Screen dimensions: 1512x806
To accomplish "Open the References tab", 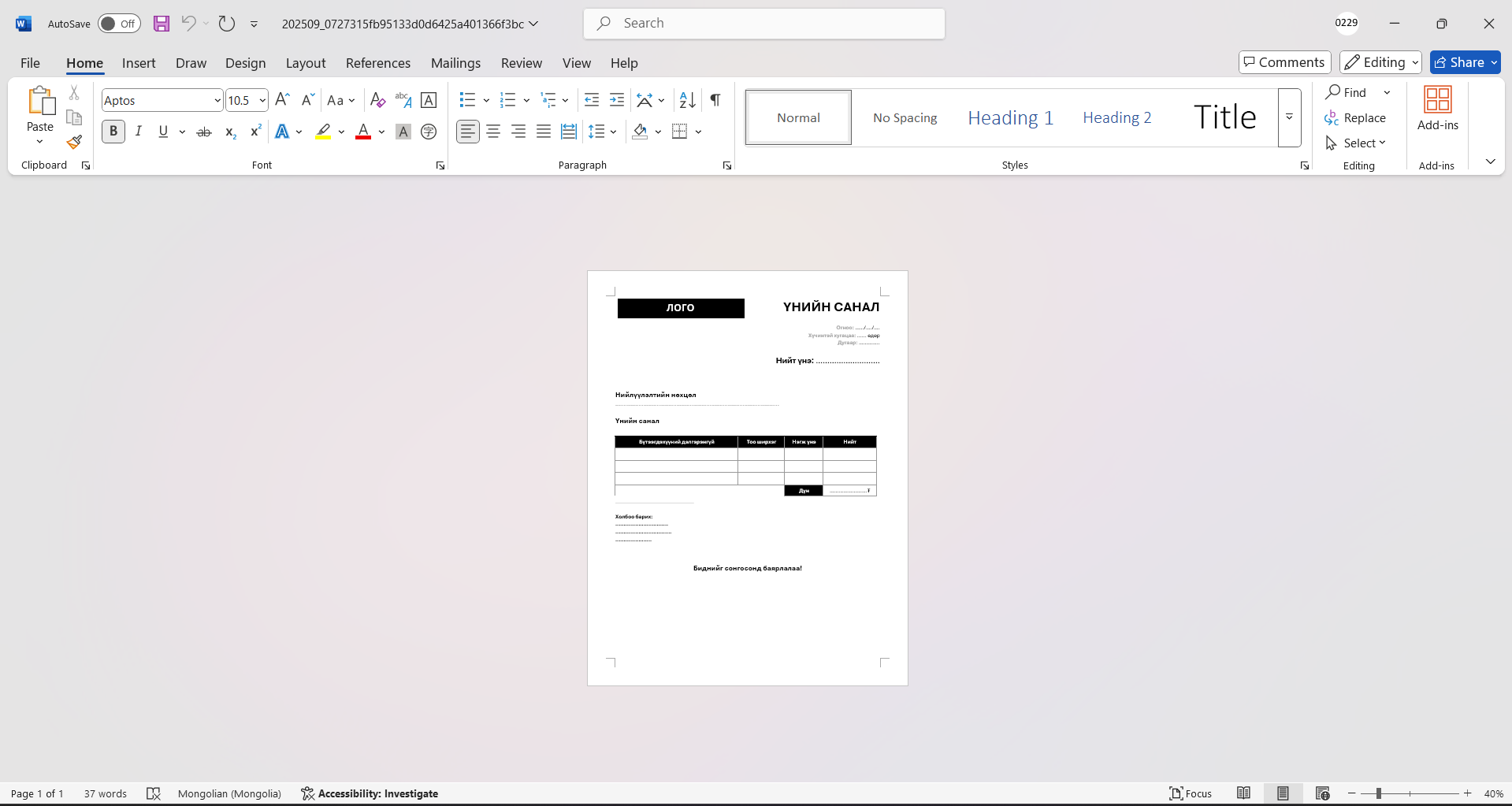I will pyautogui.click(x=378, y=63).
